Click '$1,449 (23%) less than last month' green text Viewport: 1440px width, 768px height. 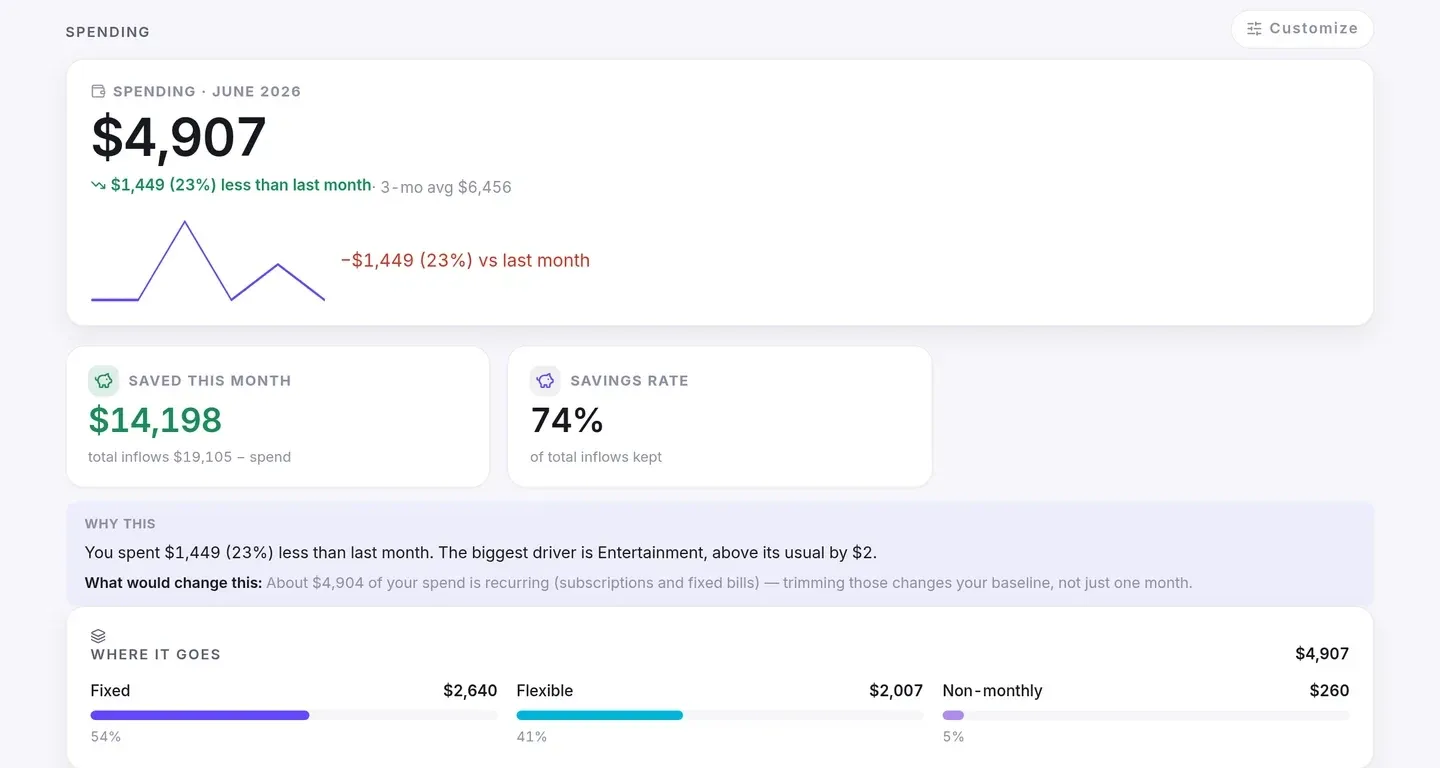[241, 185]
